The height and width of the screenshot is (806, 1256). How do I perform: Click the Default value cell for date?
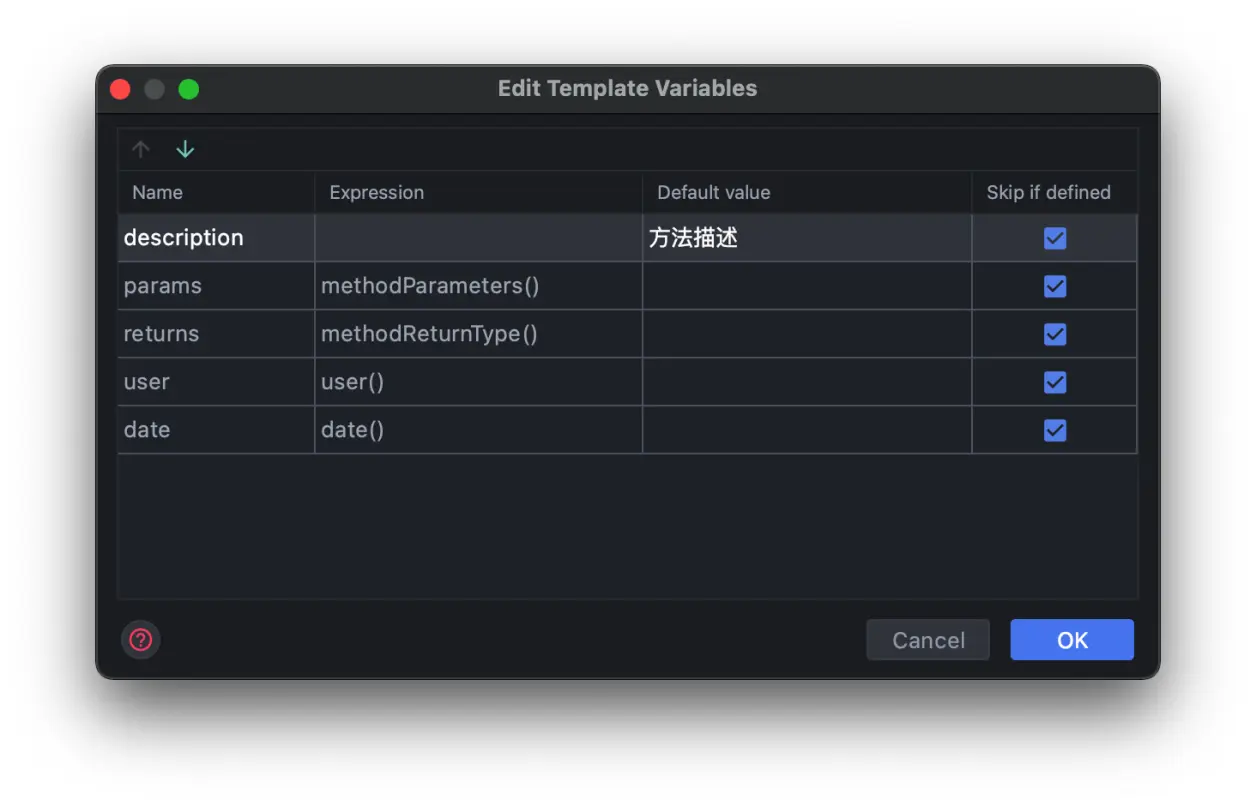[807, 430]
